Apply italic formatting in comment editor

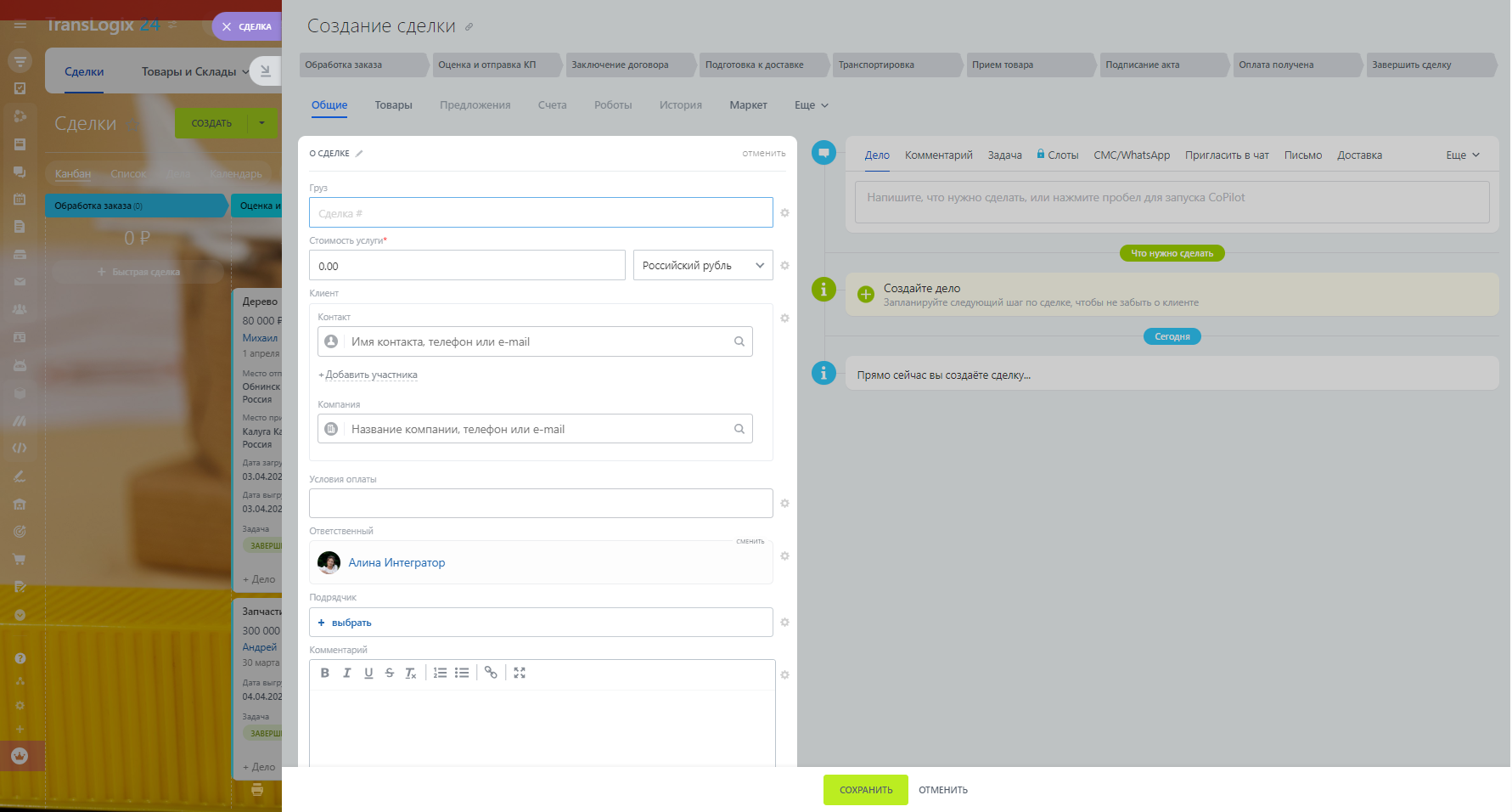(x=346, y=673)
